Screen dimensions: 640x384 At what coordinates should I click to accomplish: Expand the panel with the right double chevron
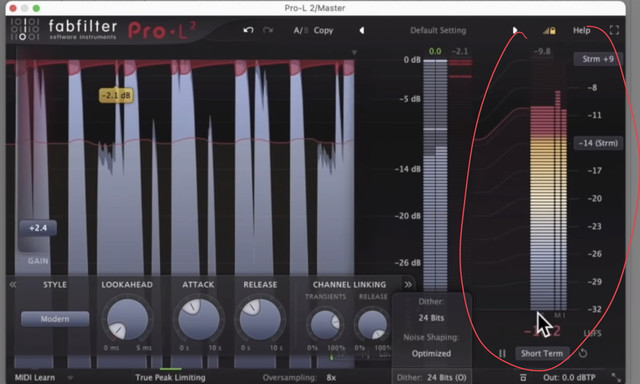tap(408, 284)
